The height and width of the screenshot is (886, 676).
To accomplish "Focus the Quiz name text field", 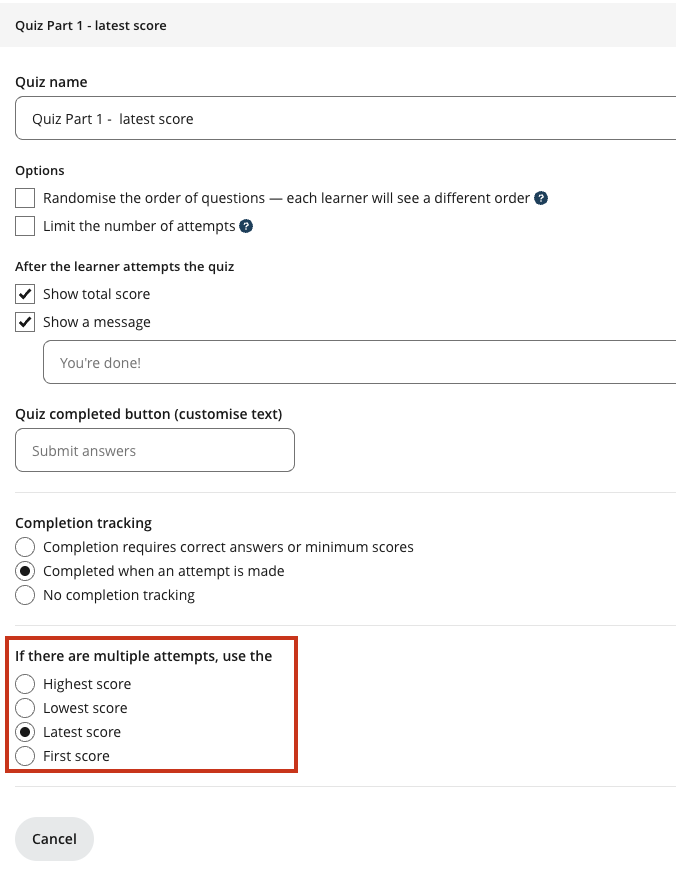I will (345, 118).
